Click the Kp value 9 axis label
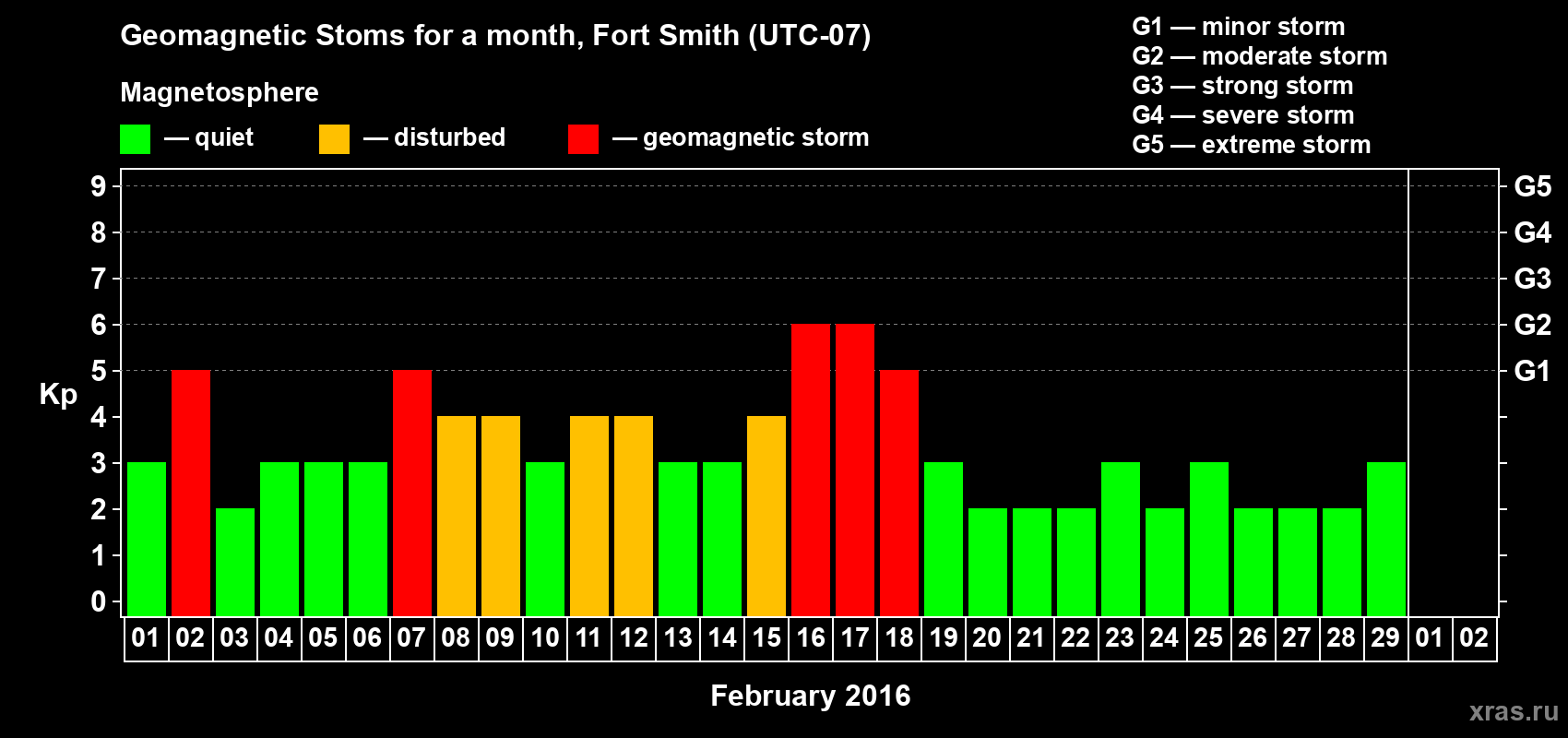Screen dimensions: 1568x738 pyautogui.click(x=99, y=186)
